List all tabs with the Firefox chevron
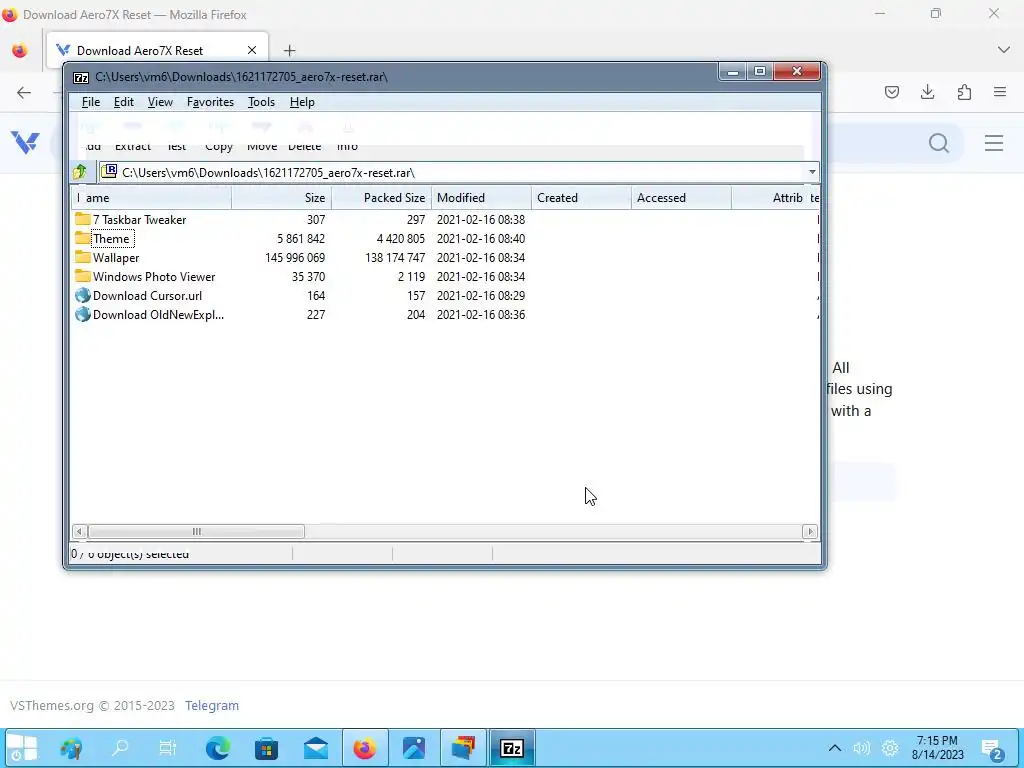This screenshot has width=1024, height=768. (x=1004, y=50)
